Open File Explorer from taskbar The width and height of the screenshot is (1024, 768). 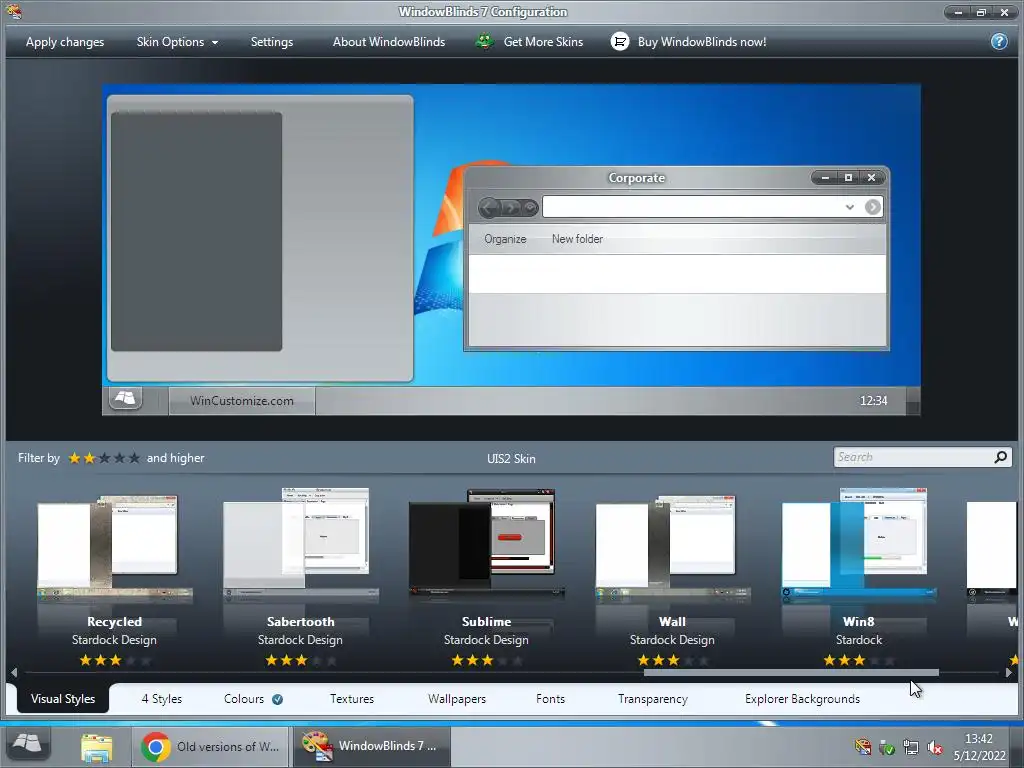coord(96,746)
